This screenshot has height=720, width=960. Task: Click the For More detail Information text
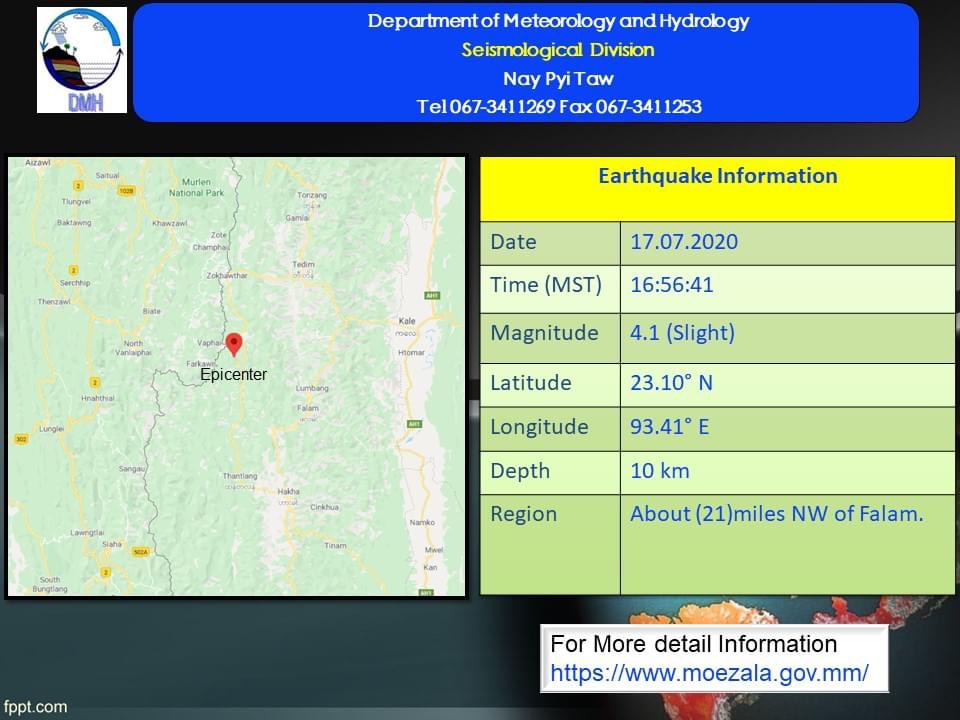click(694, 644)
